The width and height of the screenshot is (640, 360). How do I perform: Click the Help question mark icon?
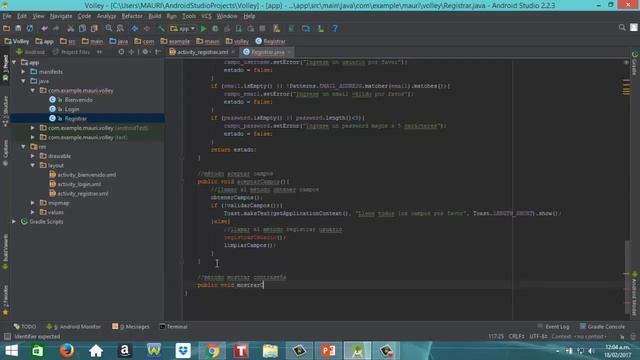(x=335, y=29)
